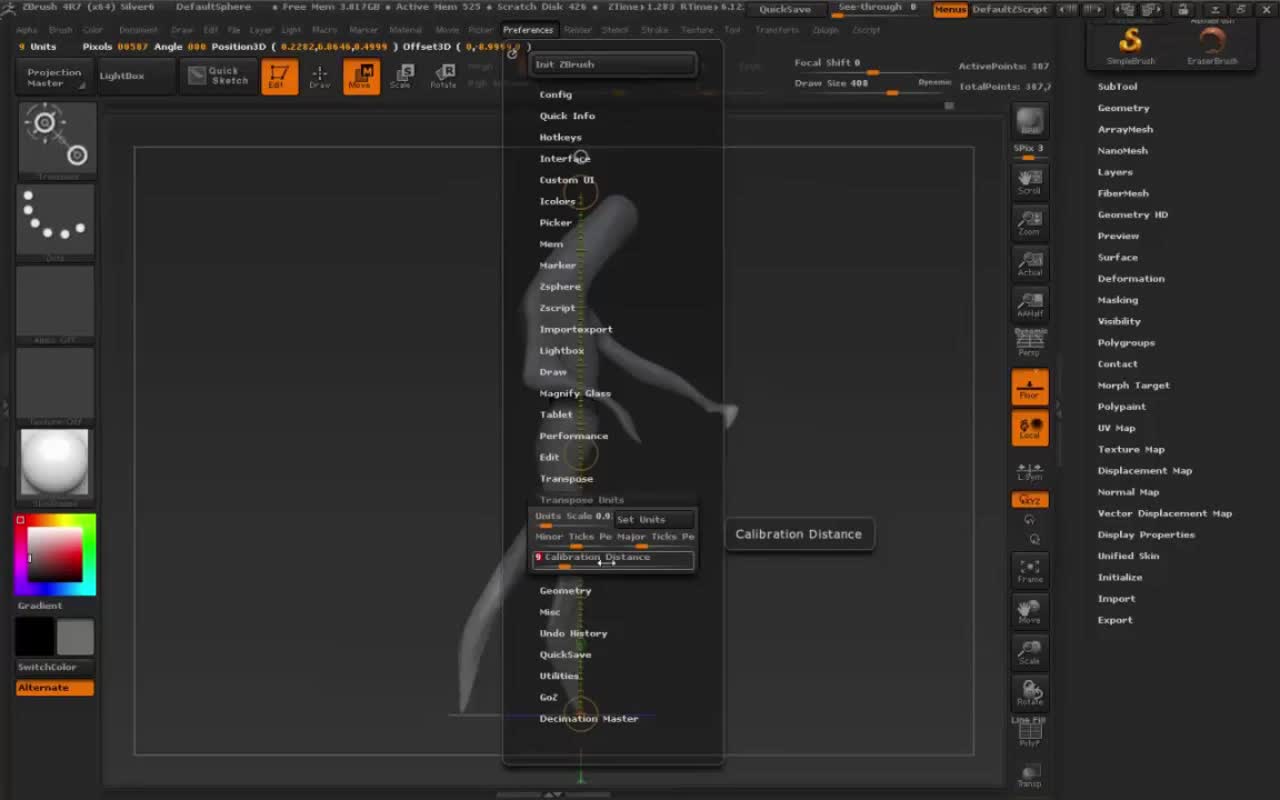
Task: Toggle the Menus button
Action: (950, 9)
